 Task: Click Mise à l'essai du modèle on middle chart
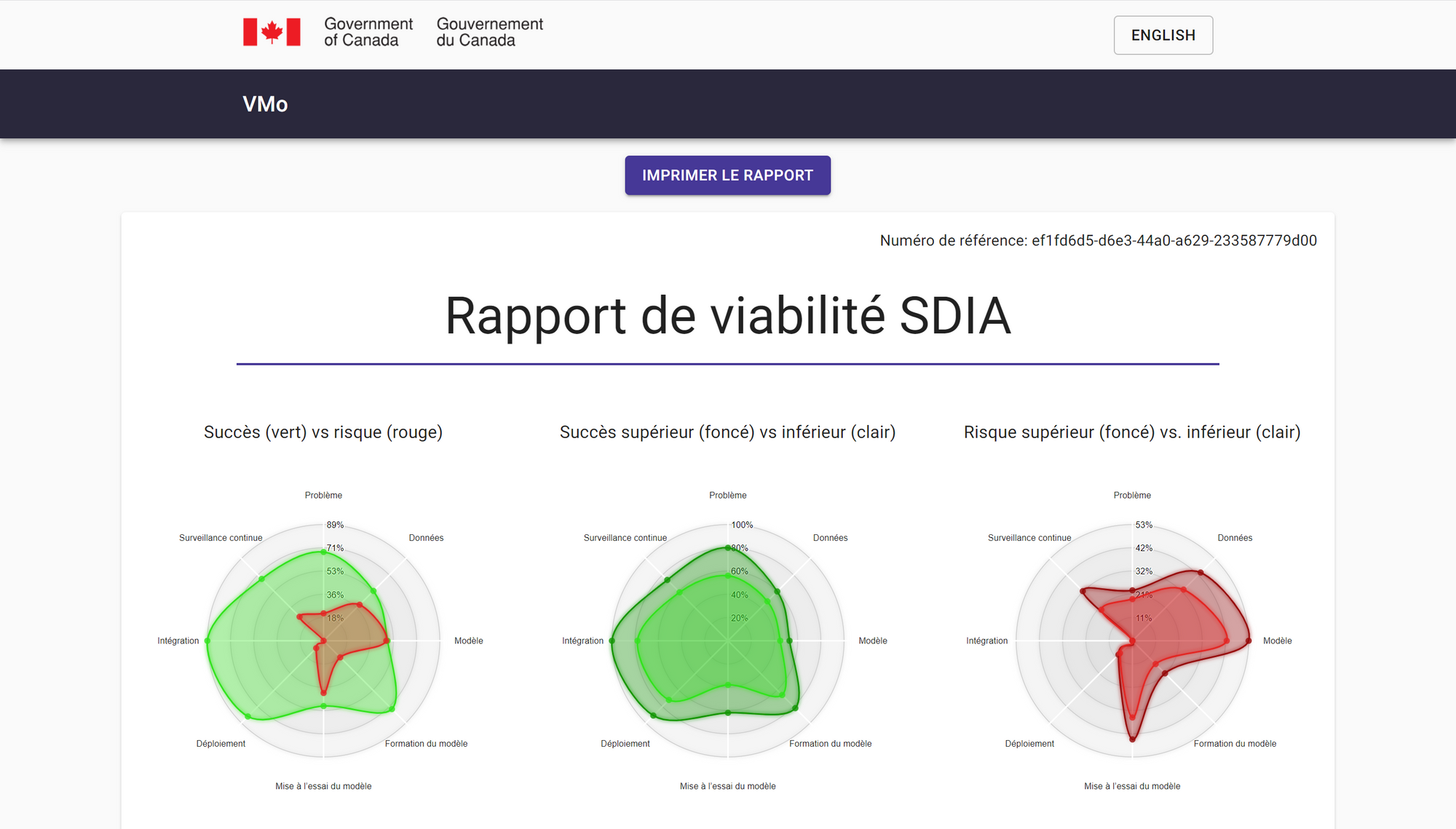point(728,786)
